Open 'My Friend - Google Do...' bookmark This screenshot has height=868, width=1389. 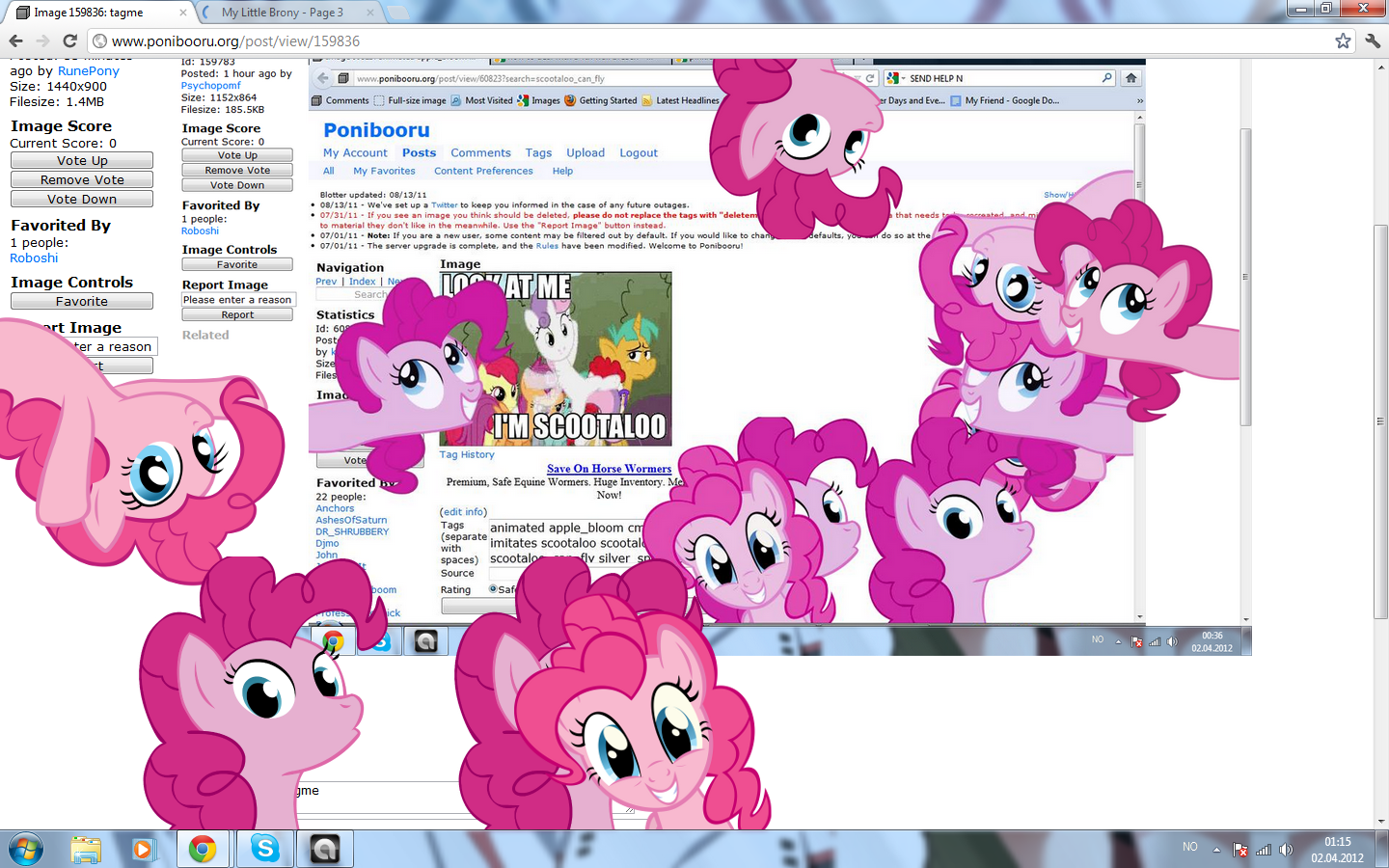pyautogui.click(x=1004, y=100)
